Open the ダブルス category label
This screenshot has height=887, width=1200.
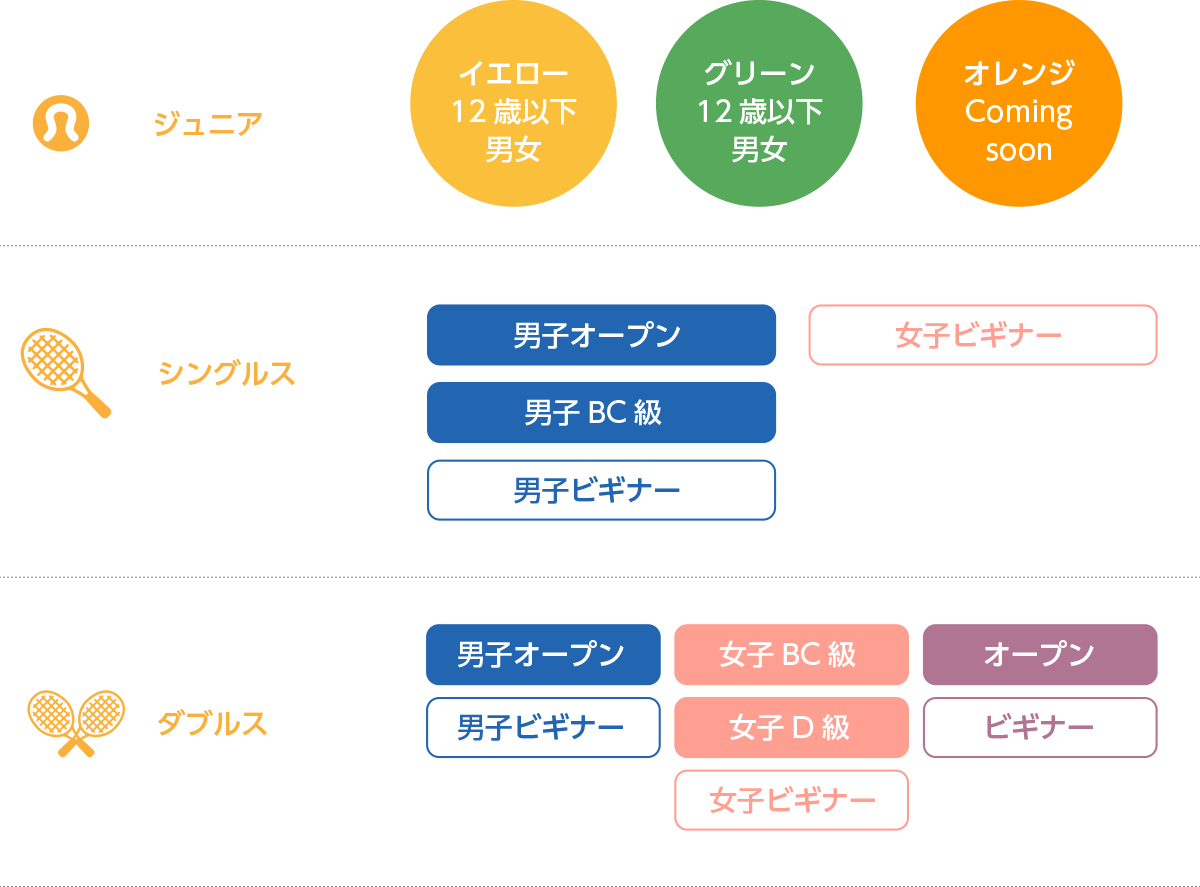212,723
